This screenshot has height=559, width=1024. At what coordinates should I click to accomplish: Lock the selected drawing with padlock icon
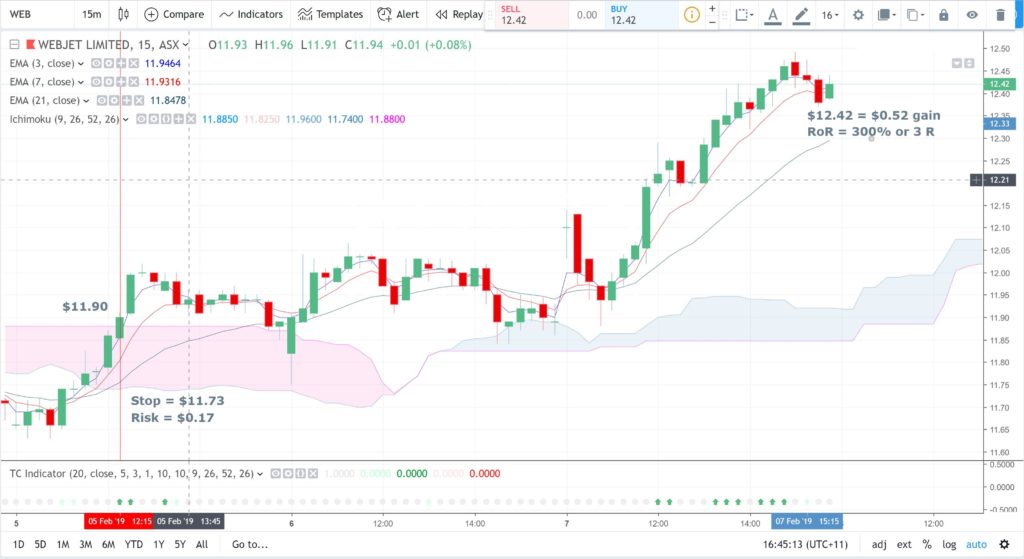point(943,15)
